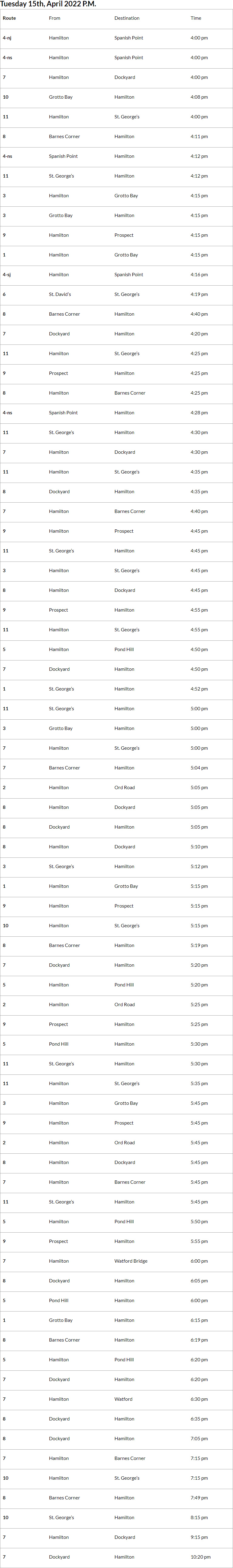This screenshot has height=1568, width=233.
Task: Select route number 6 cell
Action: tap(4, 295)
